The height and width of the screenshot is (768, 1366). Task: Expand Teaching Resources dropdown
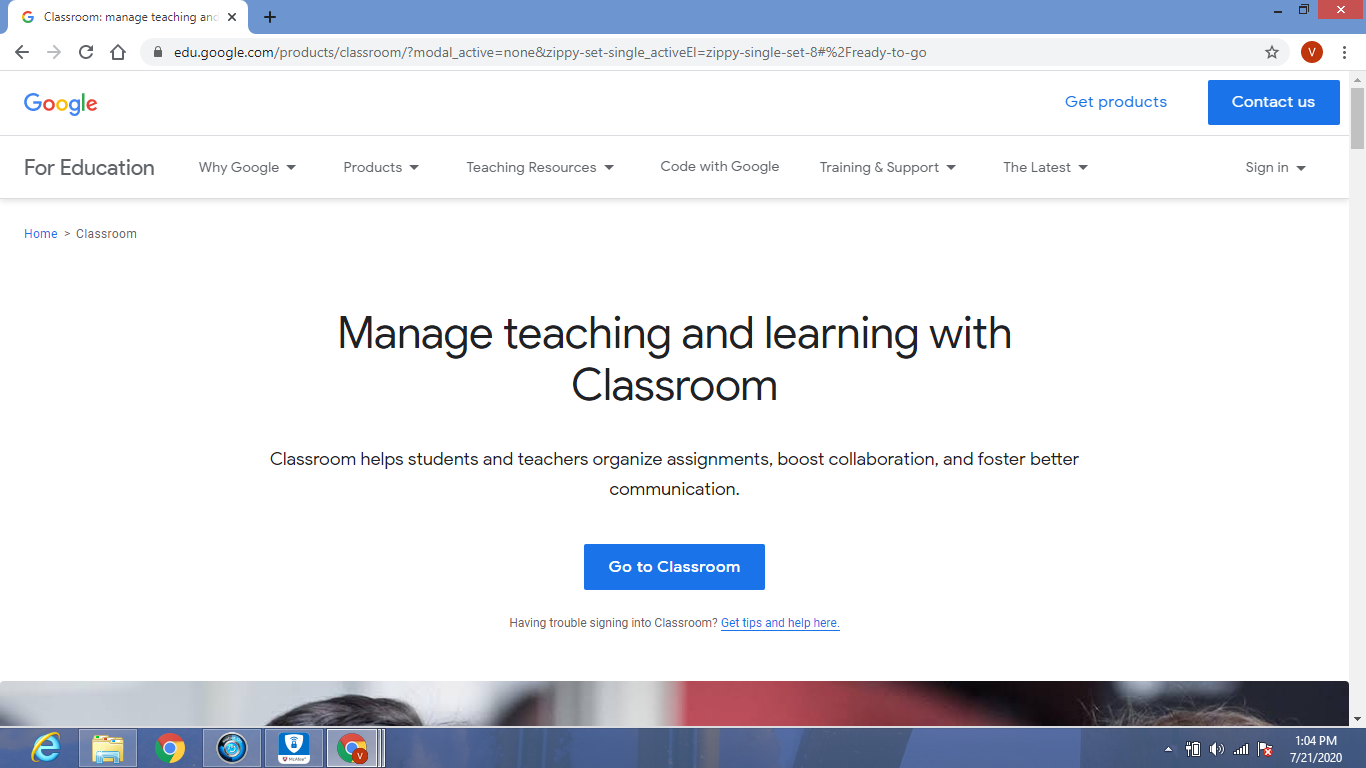[x=540, y=167]
